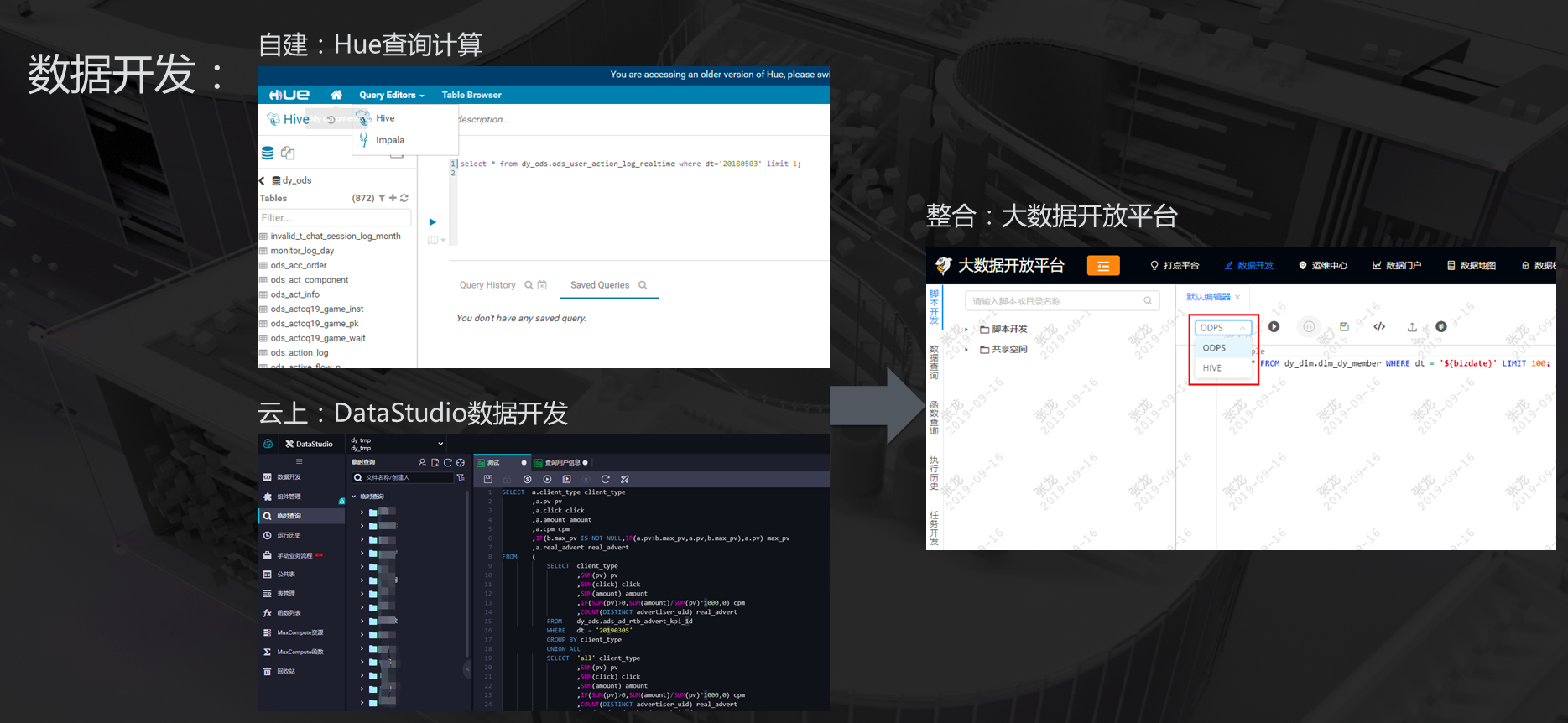The height and width of the screenshot is (723, 1568).
Task: Click DataStudio locate target icon
Action: (460, 462)
